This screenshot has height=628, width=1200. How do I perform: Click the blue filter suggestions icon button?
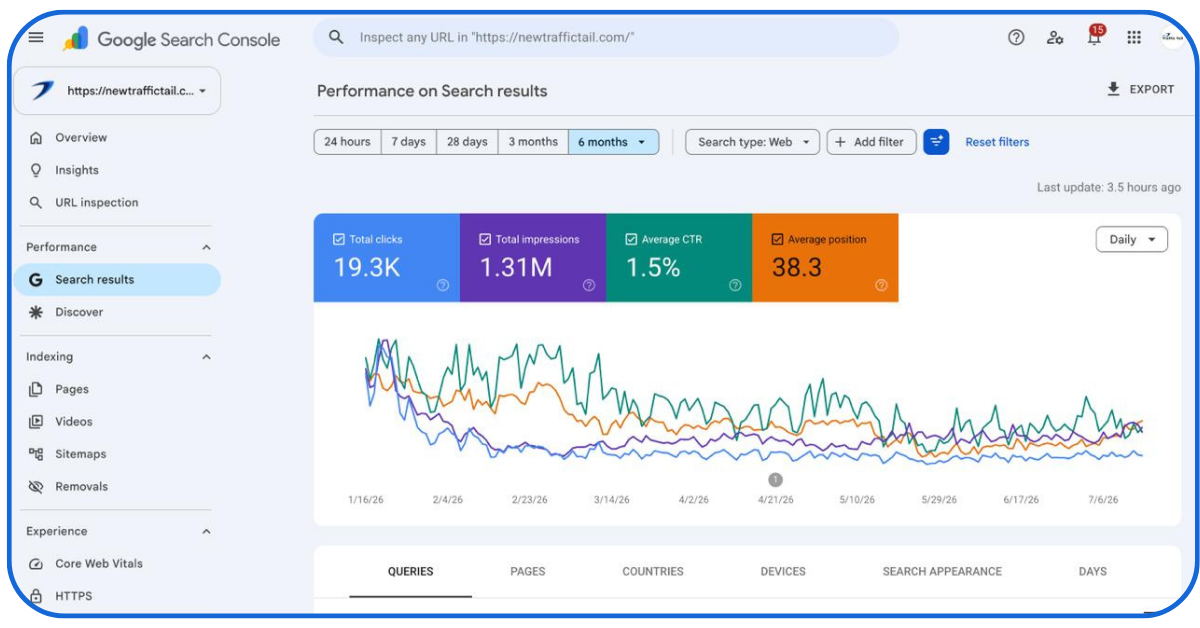tap(936, 142)
